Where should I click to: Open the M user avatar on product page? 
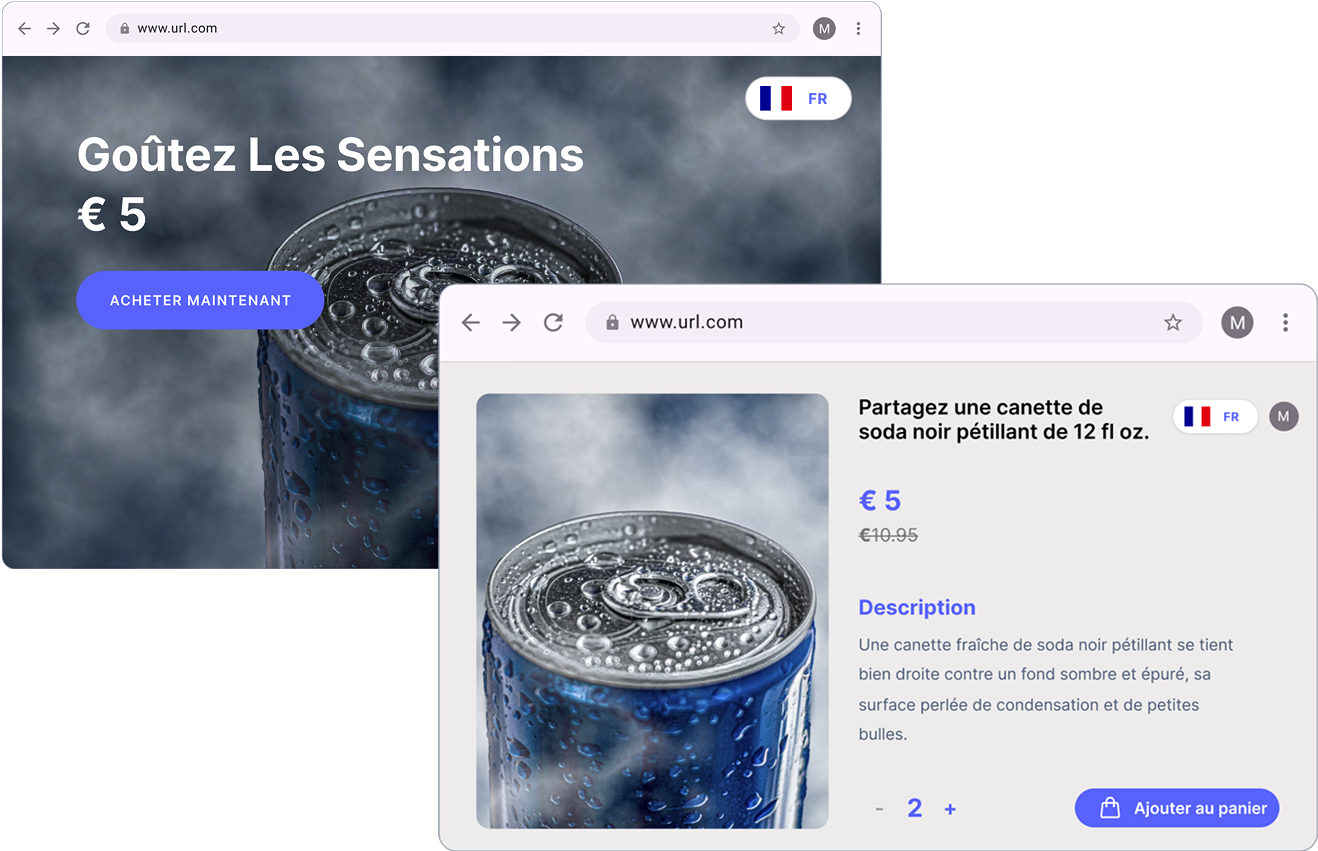click(1284, 416)
